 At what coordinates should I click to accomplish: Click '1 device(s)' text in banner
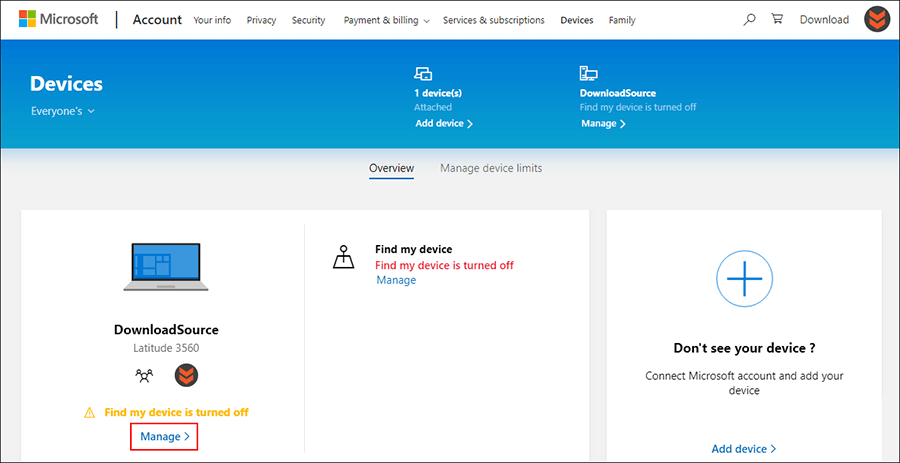(x=438, y=93)
